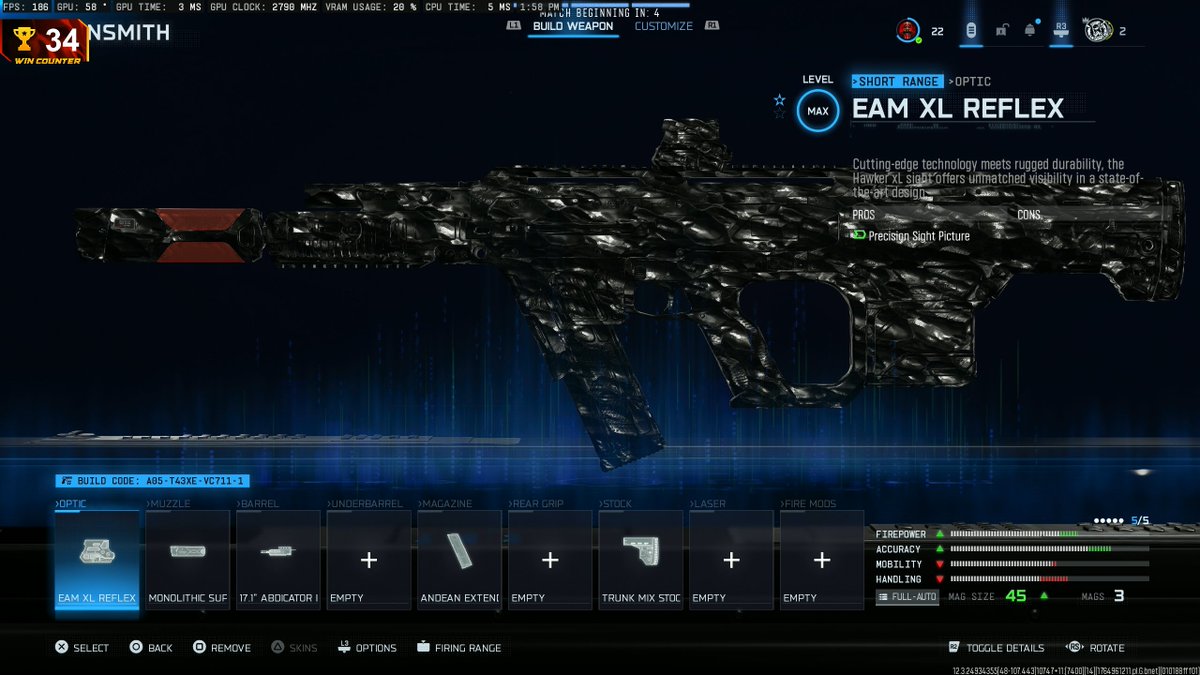Click the L1 bumper tab icon
The width and height of the screenshot is (1200, 675).
coord(514,26)
